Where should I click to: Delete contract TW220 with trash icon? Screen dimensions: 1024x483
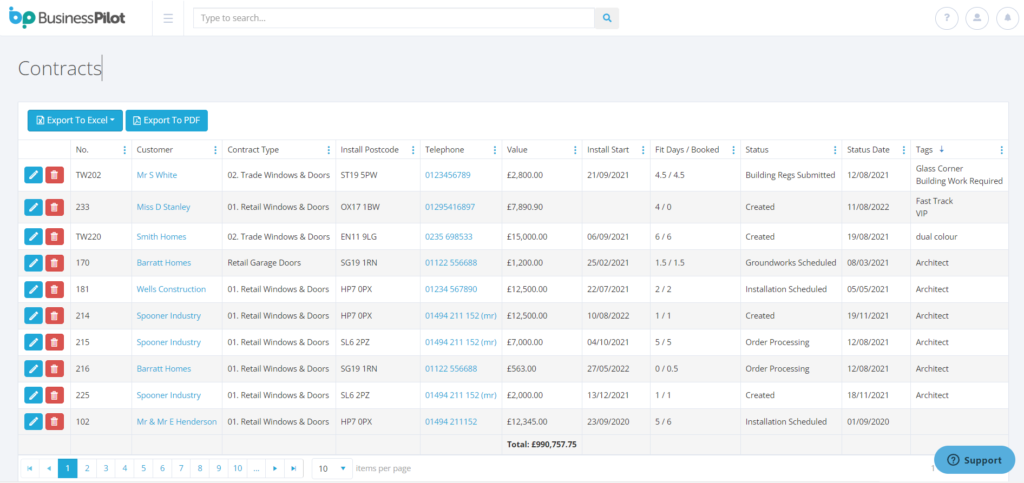click(55, 237)
